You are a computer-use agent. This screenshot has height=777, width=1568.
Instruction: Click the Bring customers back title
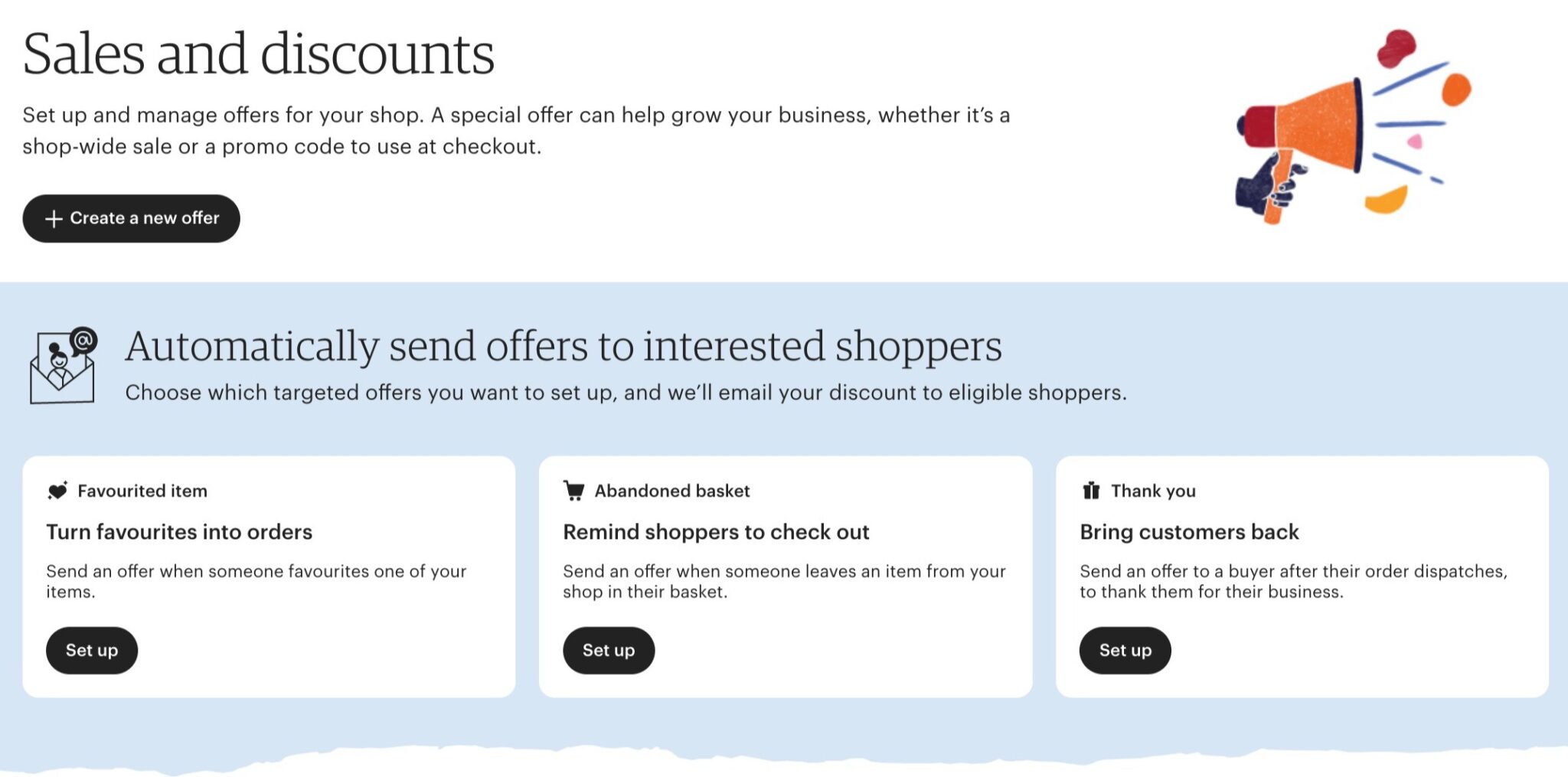(1191, 531)
